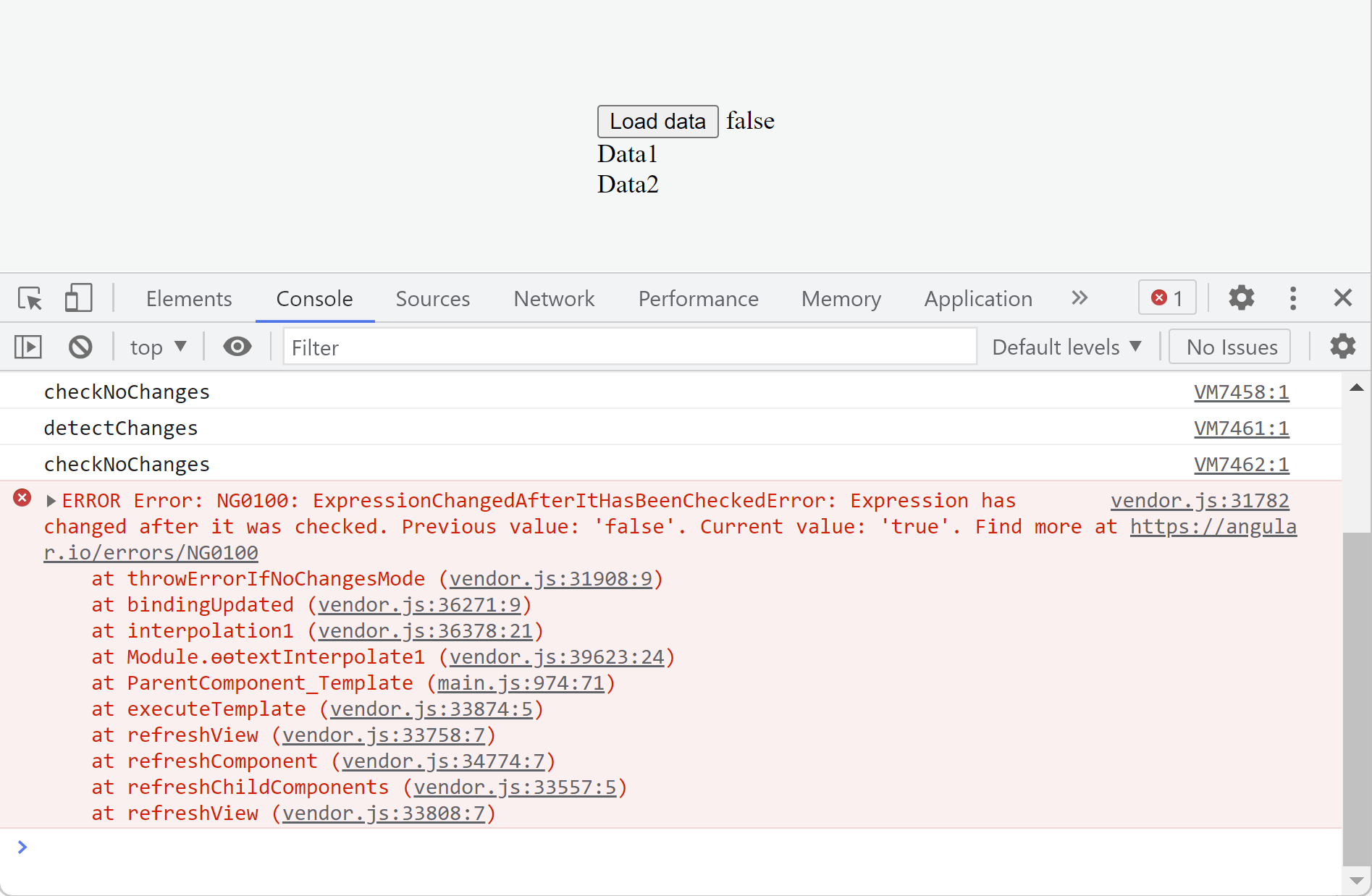
Task: Click the console scrollbar up arrow
Action: coord(1357,388)
